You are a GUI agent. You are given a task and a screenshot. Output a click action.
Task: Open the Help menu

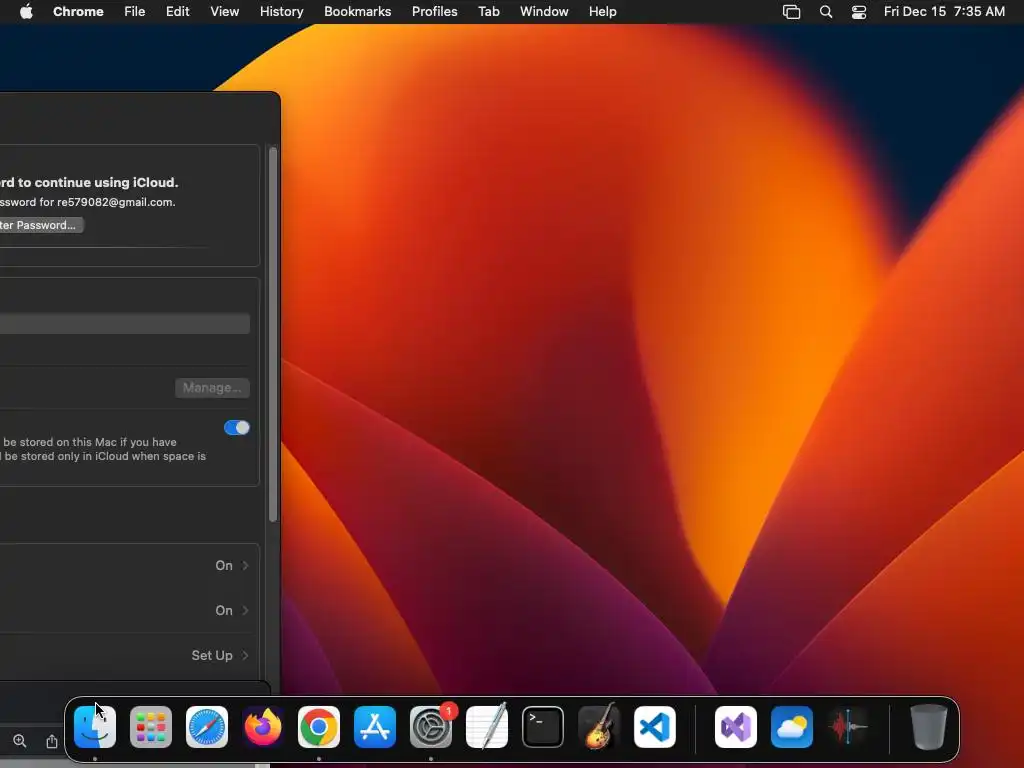[603, 12]
